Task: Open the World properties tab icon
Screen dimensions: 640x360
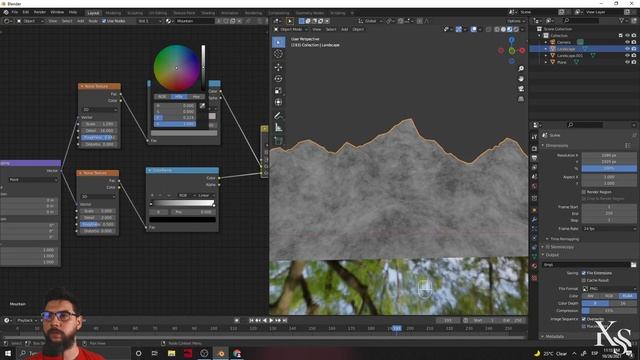Action: coord(534,187)
